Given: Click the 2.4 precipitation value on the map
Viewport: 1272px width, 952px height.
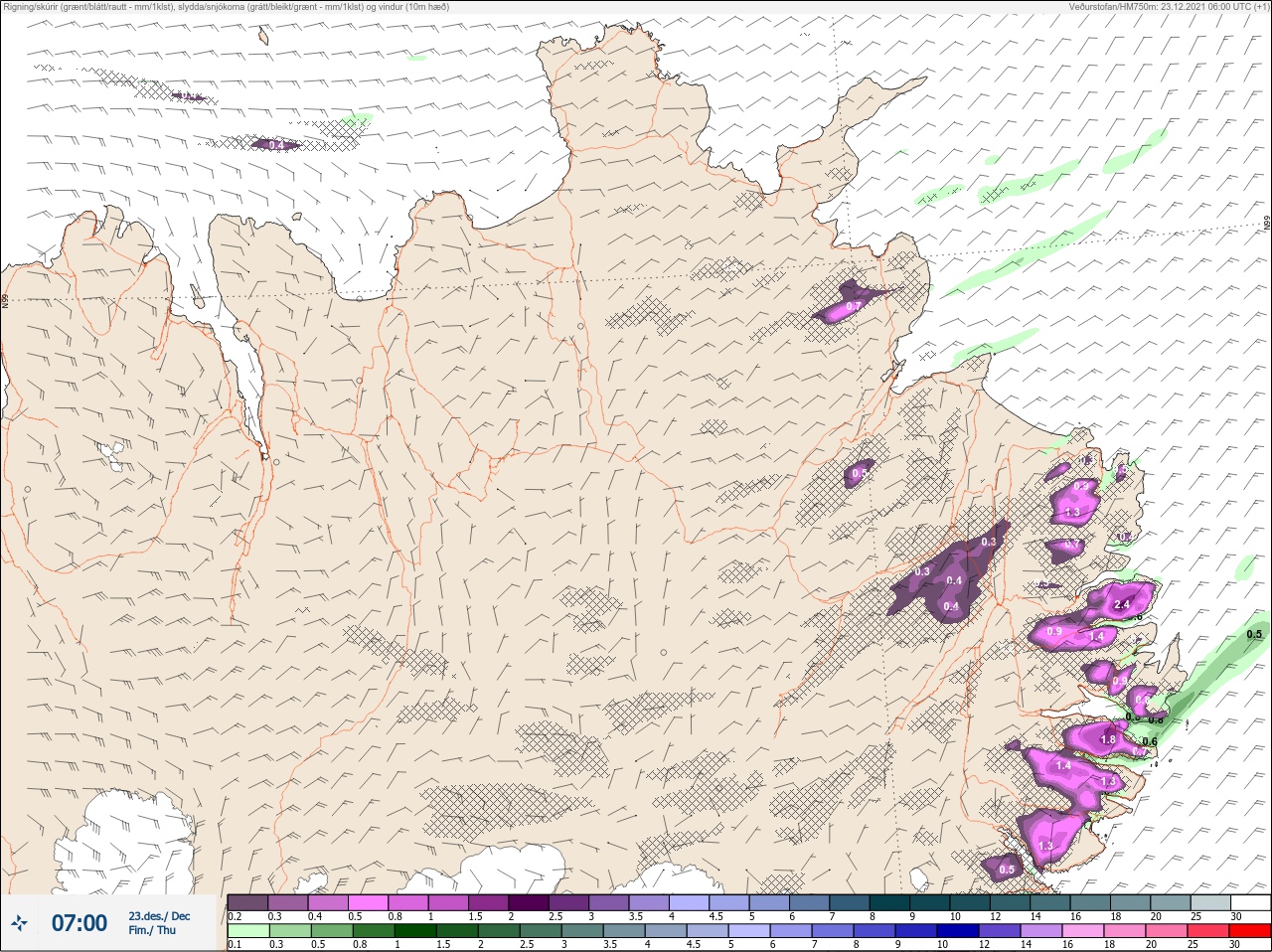Looking at the screenshot, I should [x=1123, y=604].
